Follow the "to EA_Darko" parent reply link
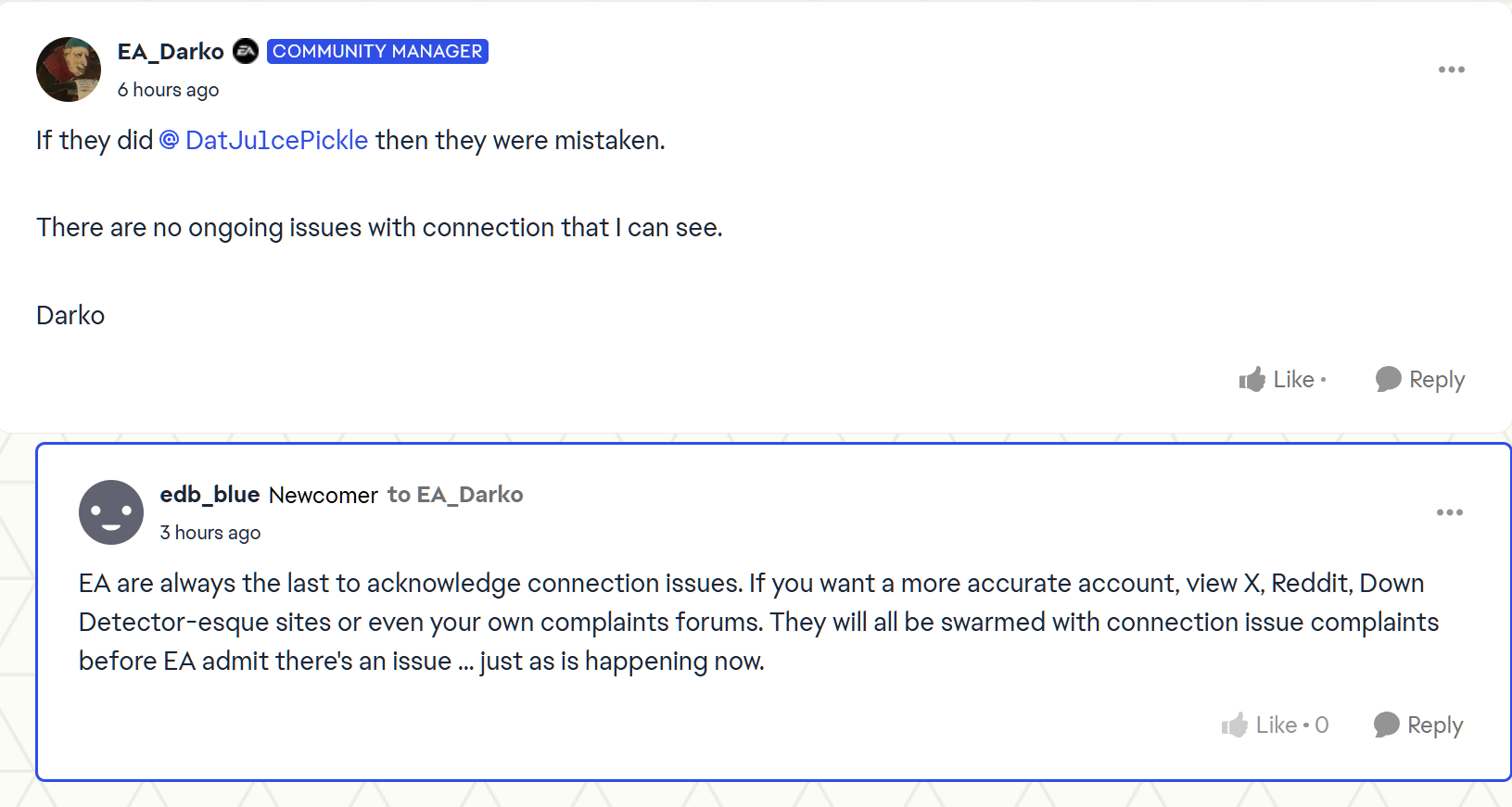 click(x=455, y=495)
